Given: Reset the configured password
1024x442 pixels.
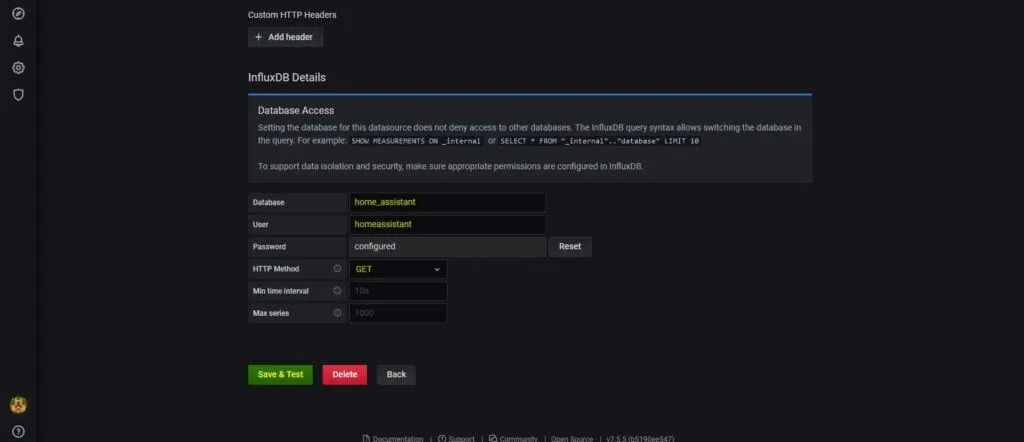Looking at the screenshot, I should [x=570, y=247].
